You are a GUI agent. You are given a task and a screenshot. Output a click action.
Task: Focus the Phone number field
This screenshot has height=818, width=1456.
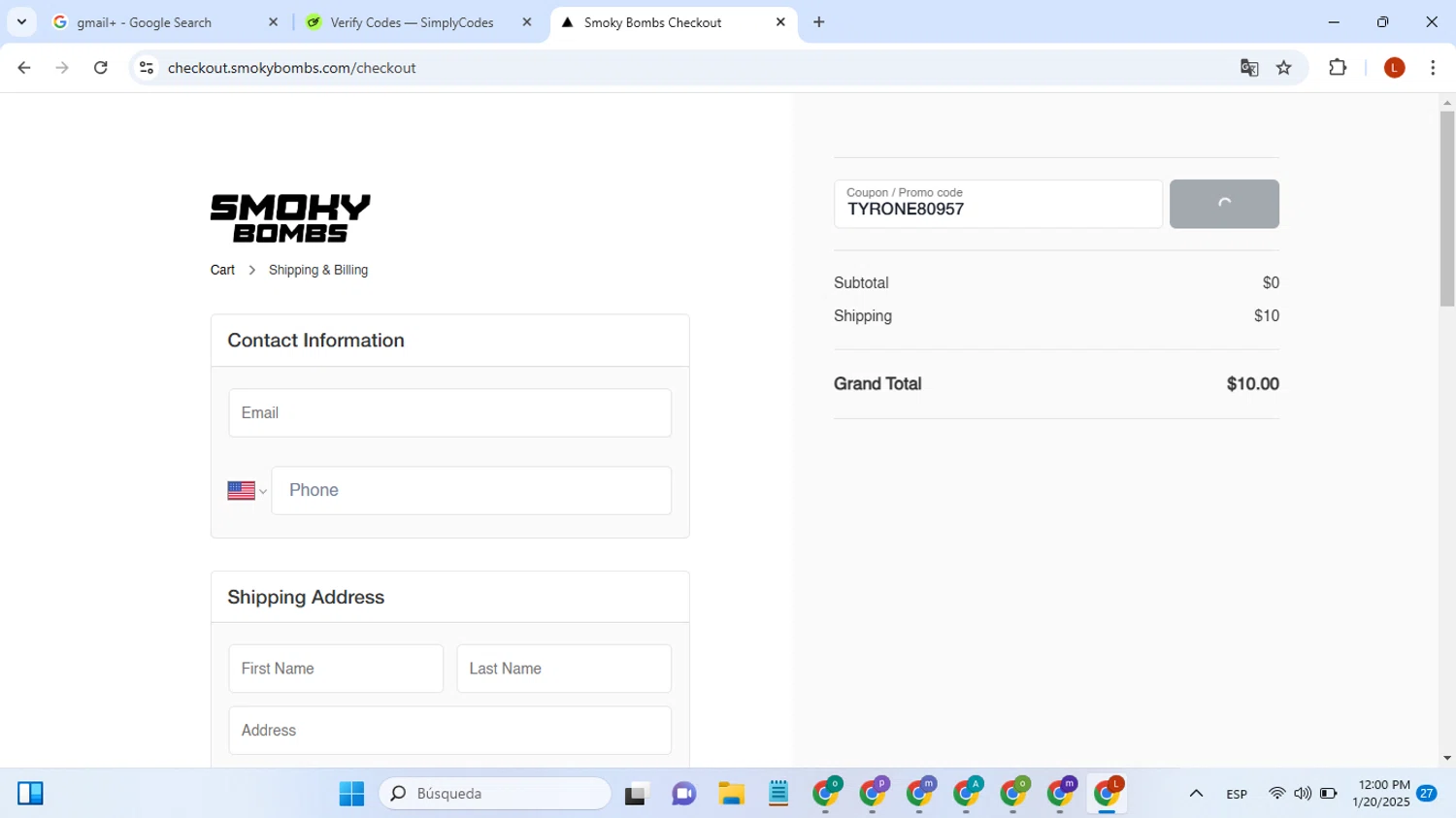pyautogui.click(x=472, y=490)
